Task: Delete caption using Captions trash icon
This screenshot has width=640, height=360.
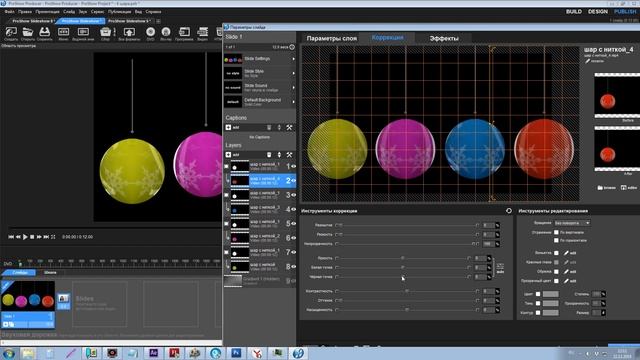Action: point(269,127)
